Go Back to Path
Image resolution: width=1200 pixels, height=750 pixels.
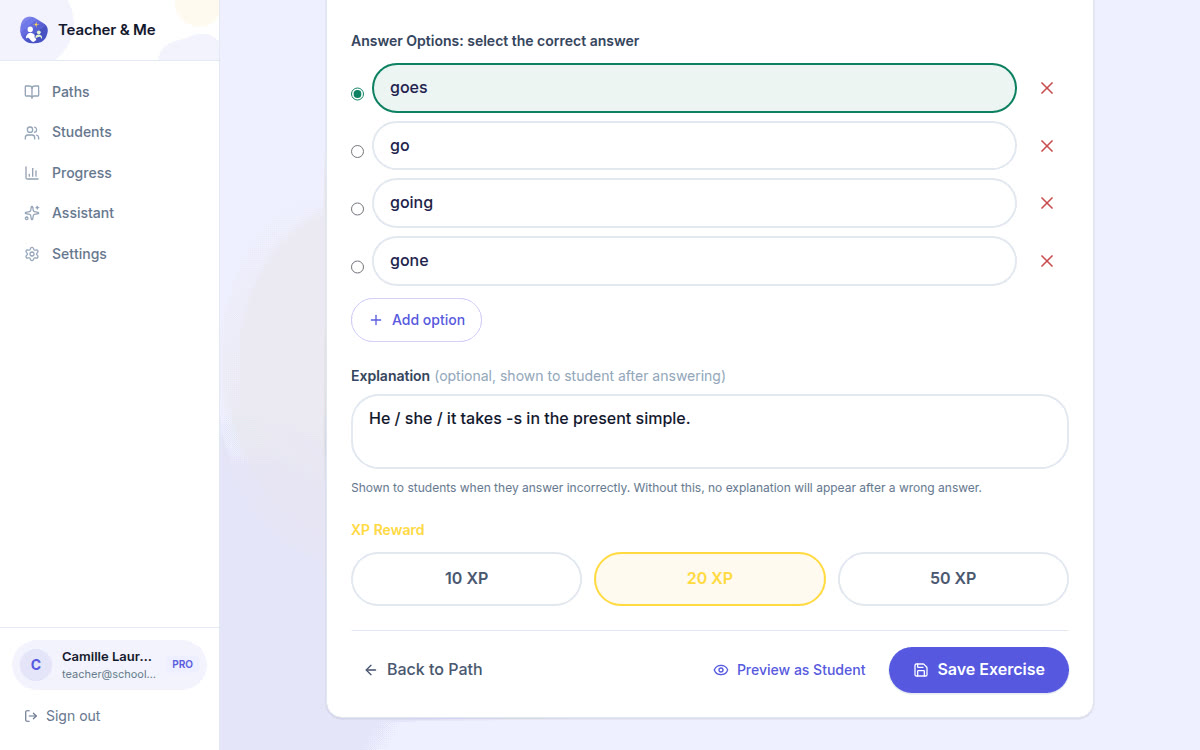pos(423,670)
